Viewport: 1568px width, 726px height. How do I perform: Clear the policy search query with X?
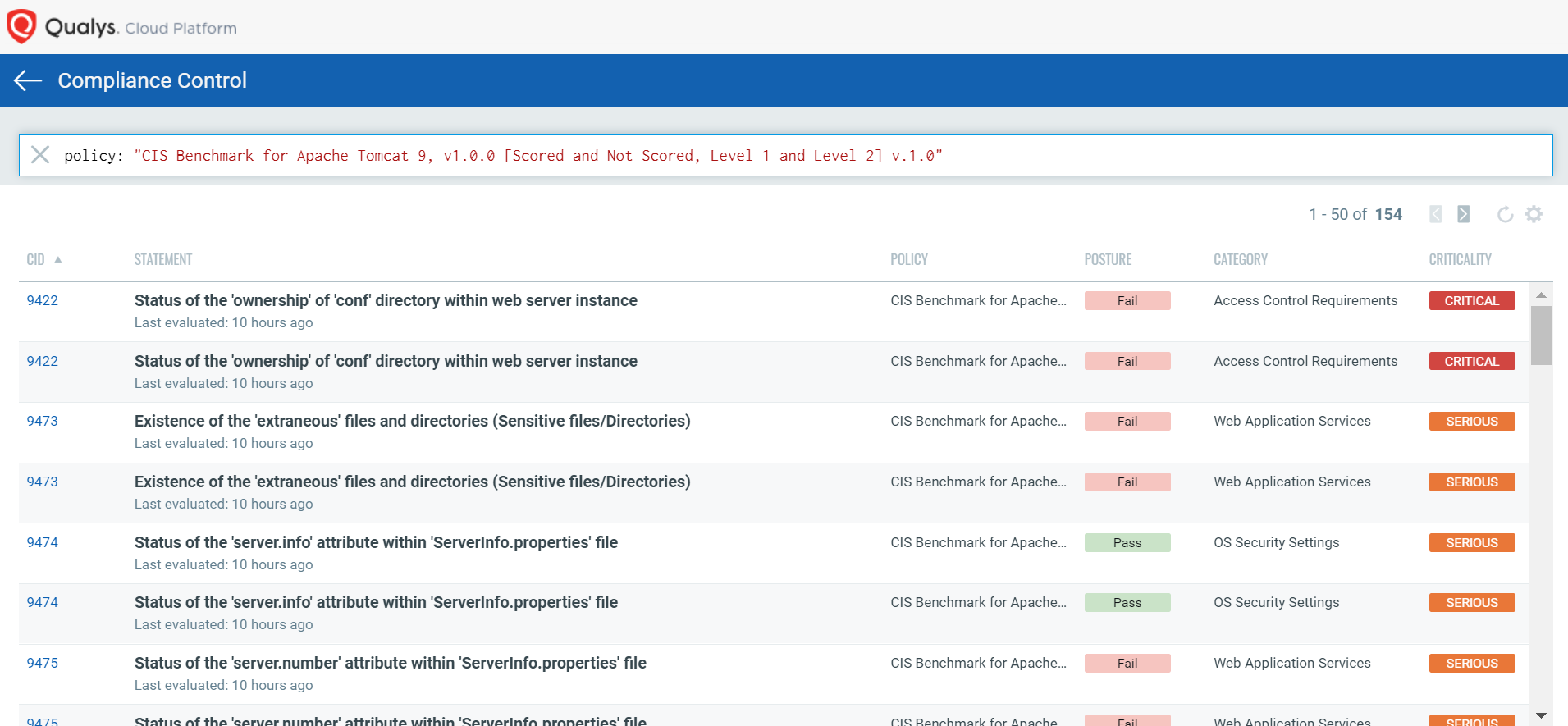[x=40, y=155]
